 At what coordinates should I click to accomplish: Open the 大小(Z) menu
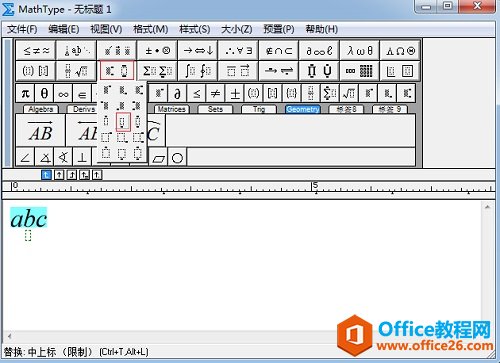tap(237, 29)
